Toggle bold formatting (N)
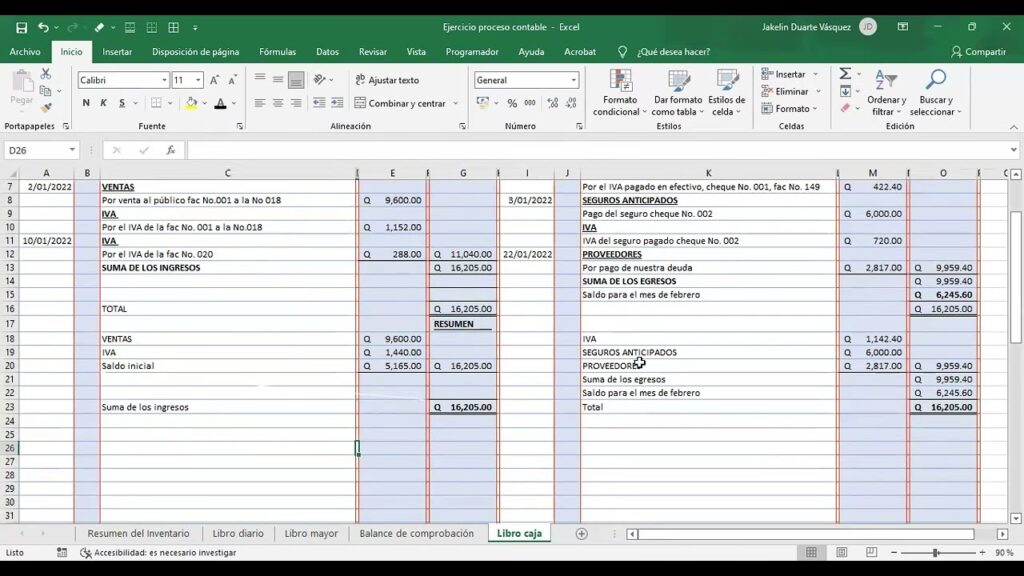 (86, 103)
